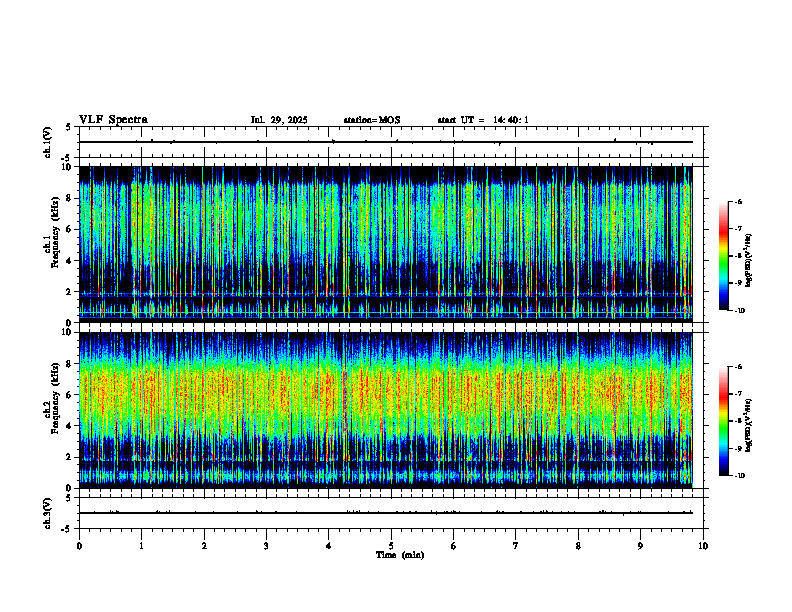Click the "Time (min)" axis title
Viewport: 792px width, 612px height.
400,555
